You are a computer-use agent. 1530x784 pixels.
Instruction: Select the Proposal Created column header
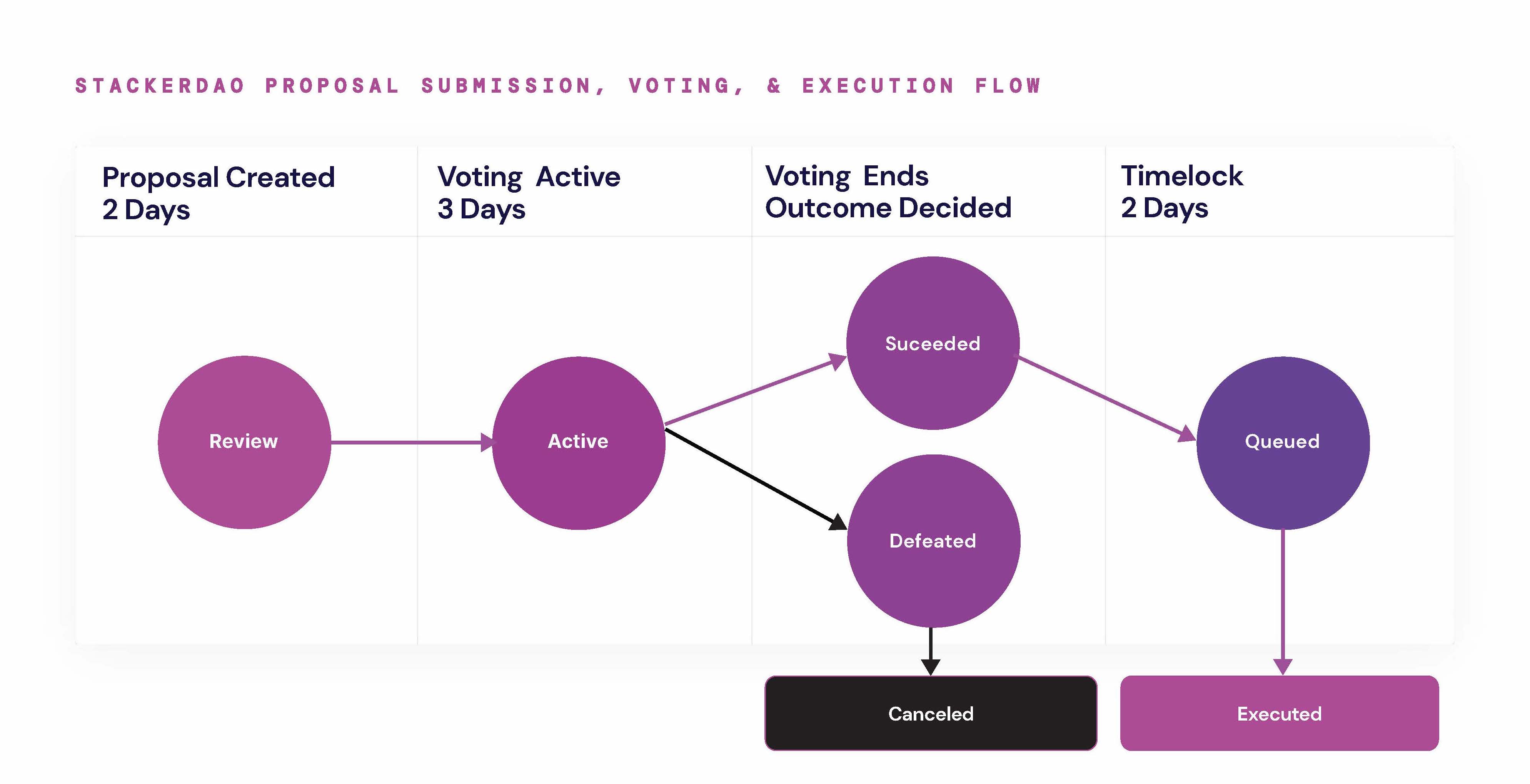pos(219,193)
